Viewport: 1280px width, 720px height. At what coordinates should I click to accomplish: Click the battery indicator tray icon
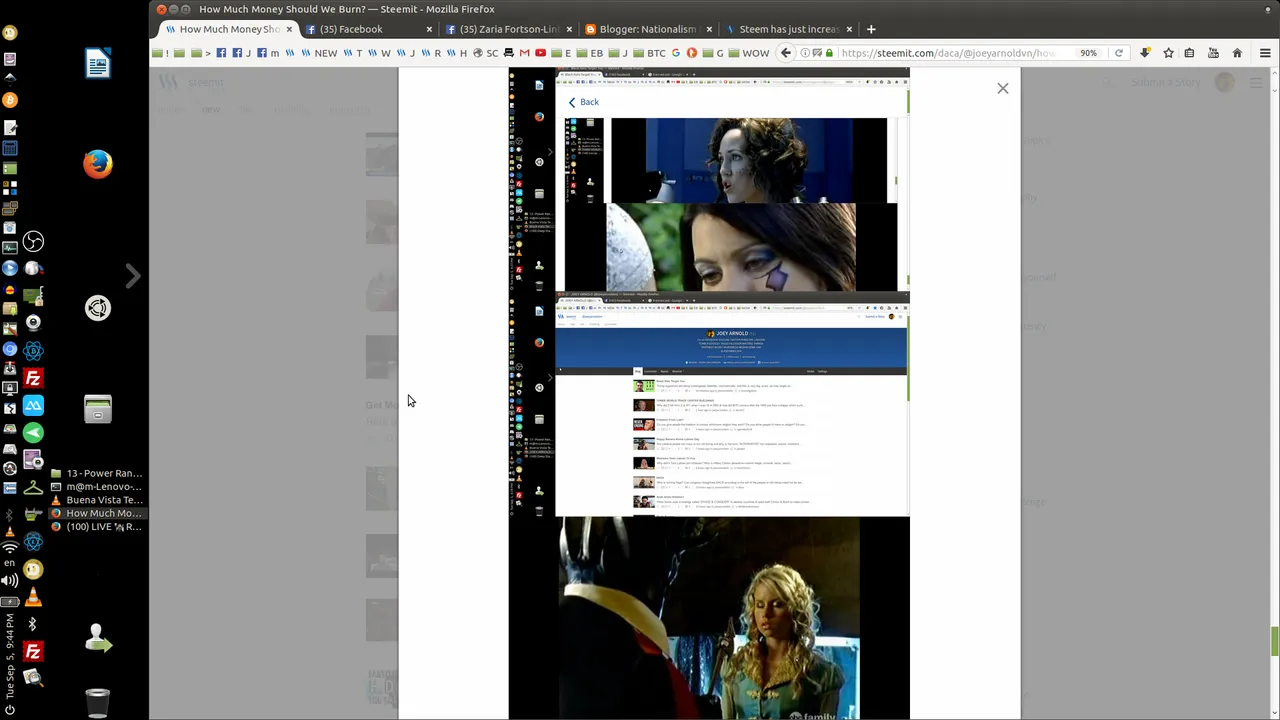point(10,601)
